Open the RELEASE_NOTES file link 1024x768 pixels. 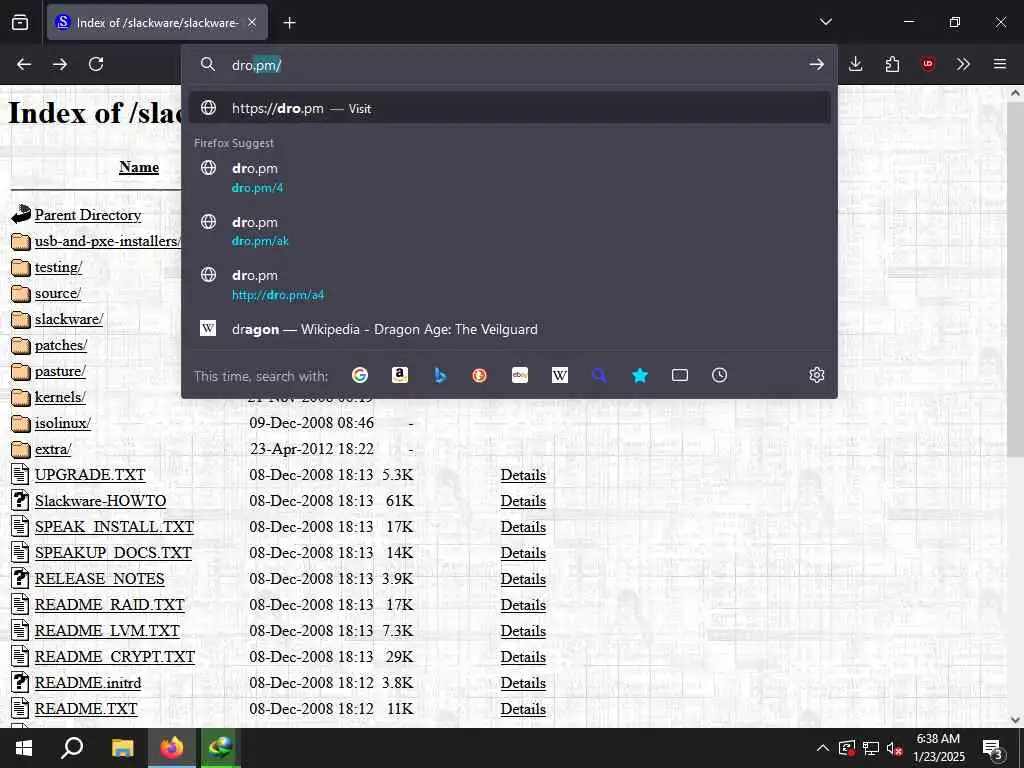pos(99,579)
